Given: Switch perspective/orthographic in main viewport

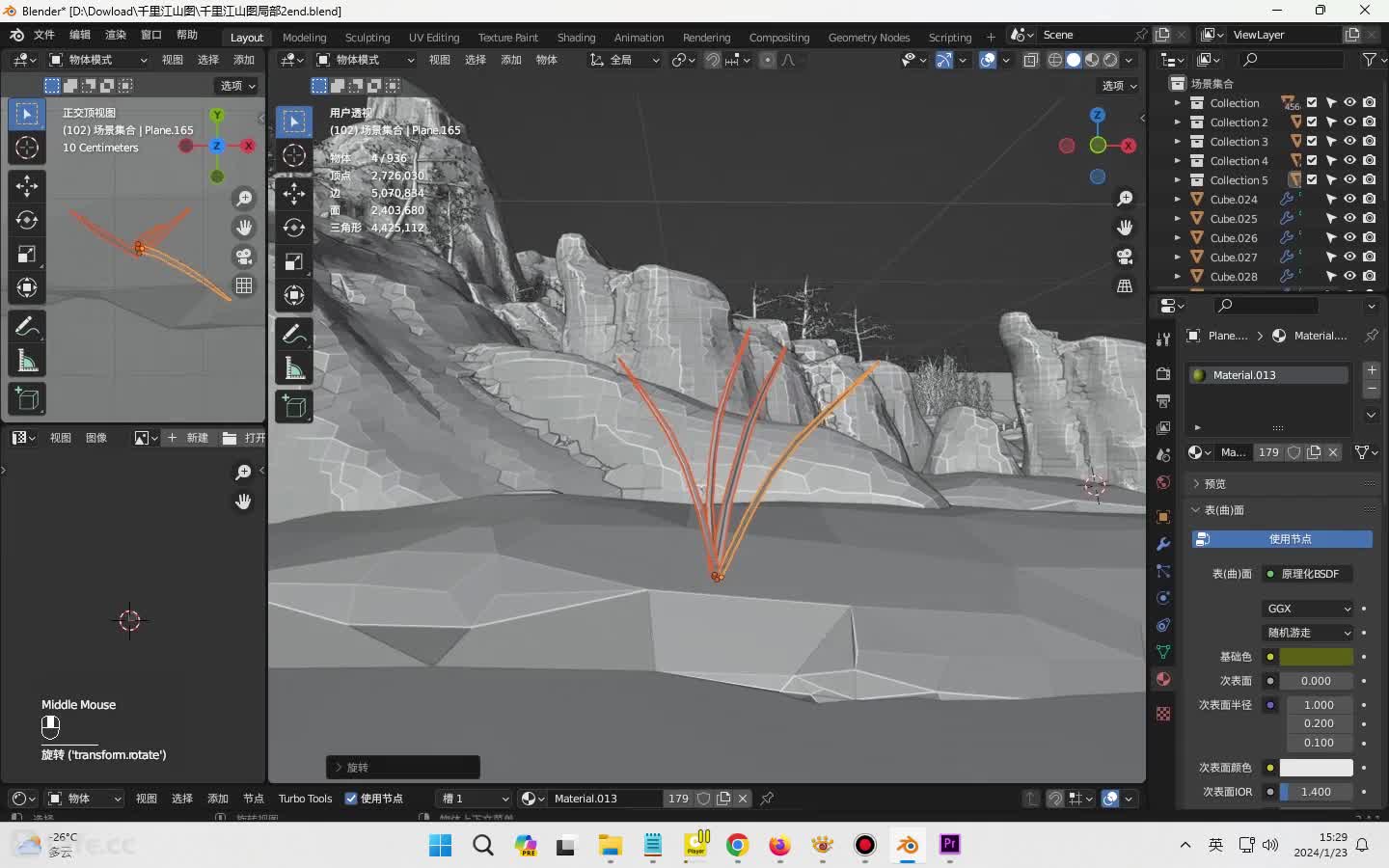Looking at the screenshot, I should pyautogui.click(x=1125, y=285).
